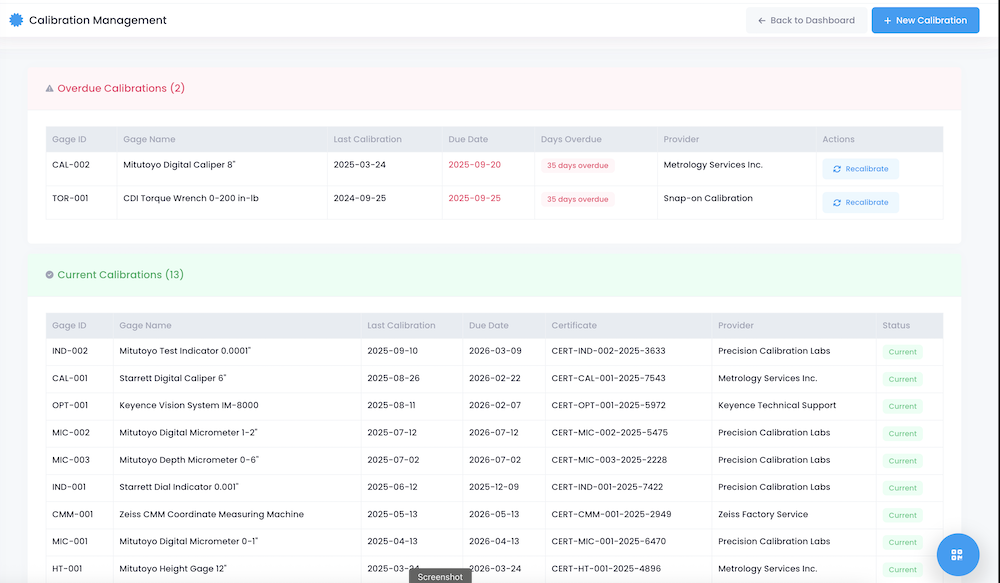
Task: Click Recalibrate for CAL-002 caliper
Action: 860,169
